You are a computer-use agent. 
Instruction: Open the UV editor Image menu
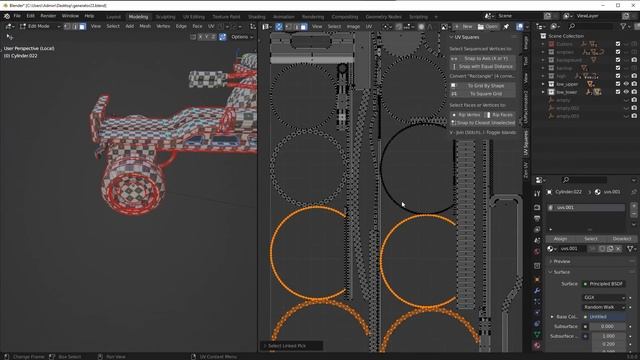click(x=353, y=27)
